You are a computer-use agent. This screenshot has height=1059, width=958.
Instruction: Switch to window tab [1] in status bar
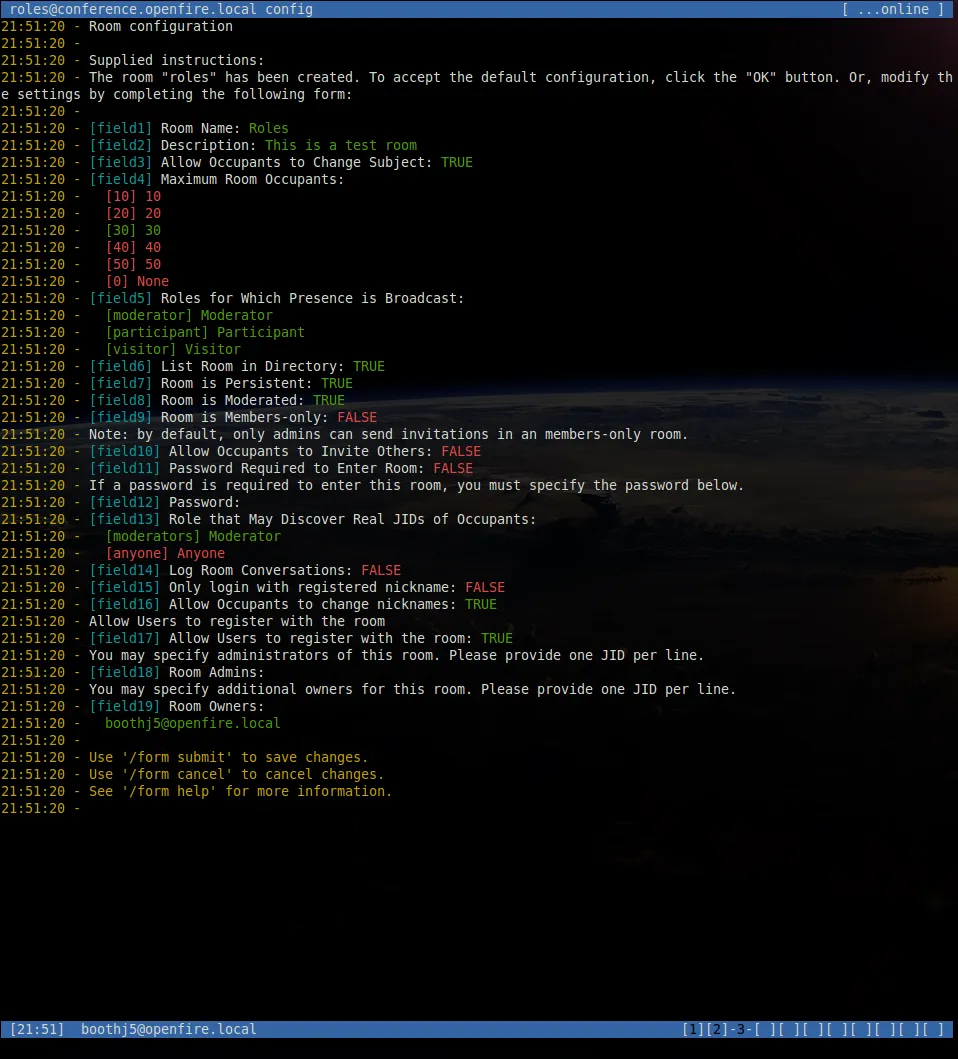tap(693, 1029)
